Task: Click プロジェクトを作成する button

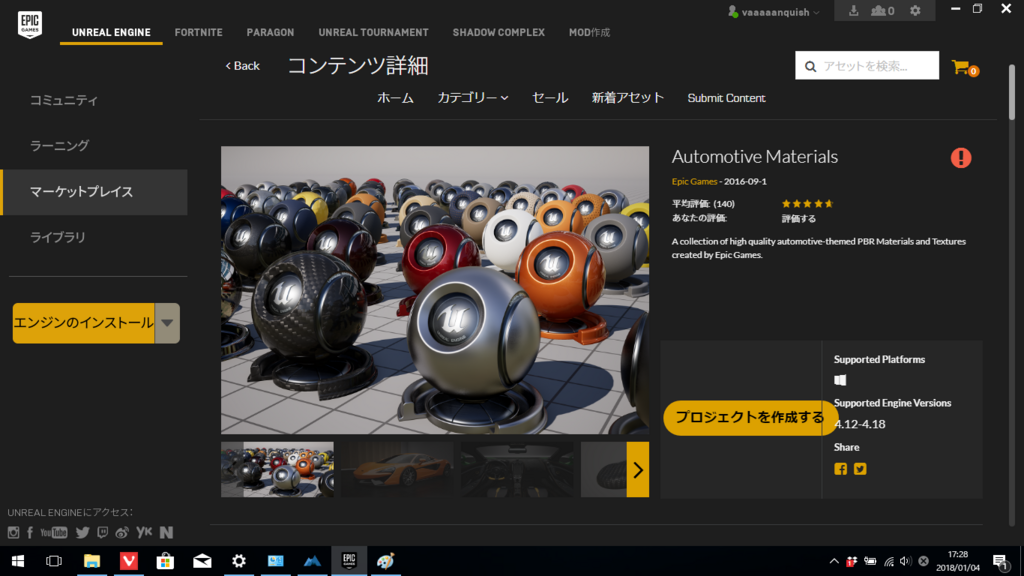Action: pos(749,417)
